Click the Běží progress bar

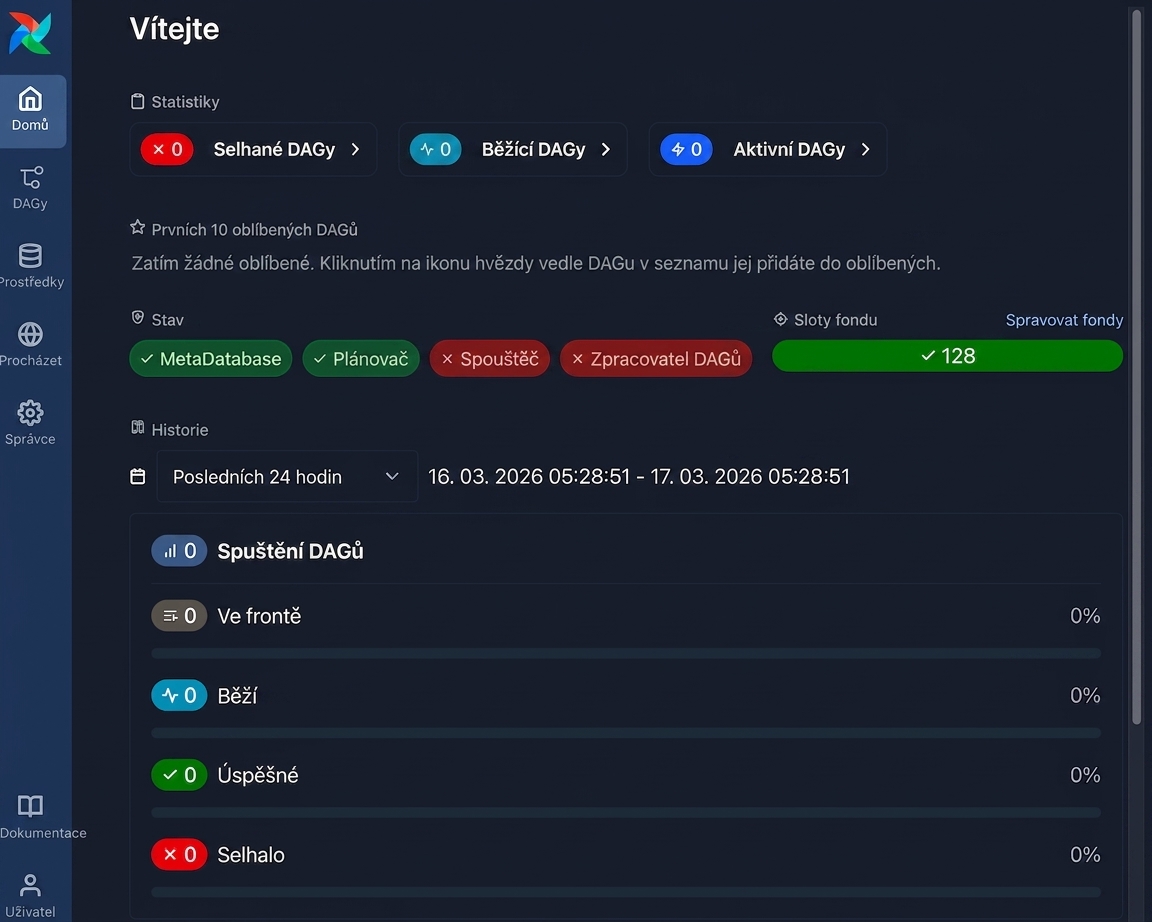pyautogui.click(x=626, y=733)
